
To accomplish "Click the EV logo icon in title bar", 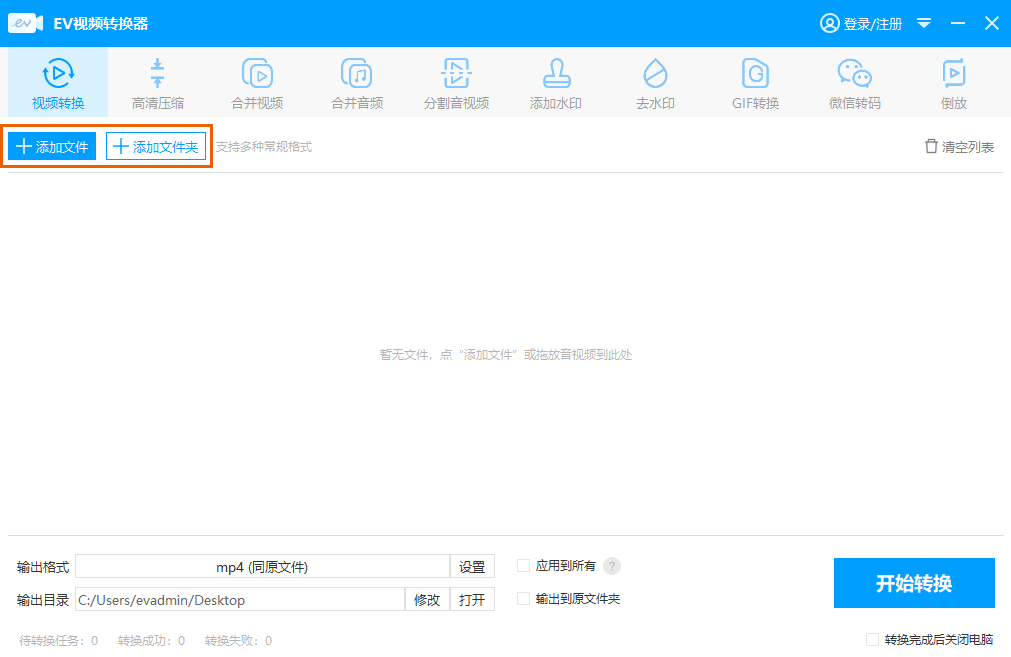I will tap(25, 23).
